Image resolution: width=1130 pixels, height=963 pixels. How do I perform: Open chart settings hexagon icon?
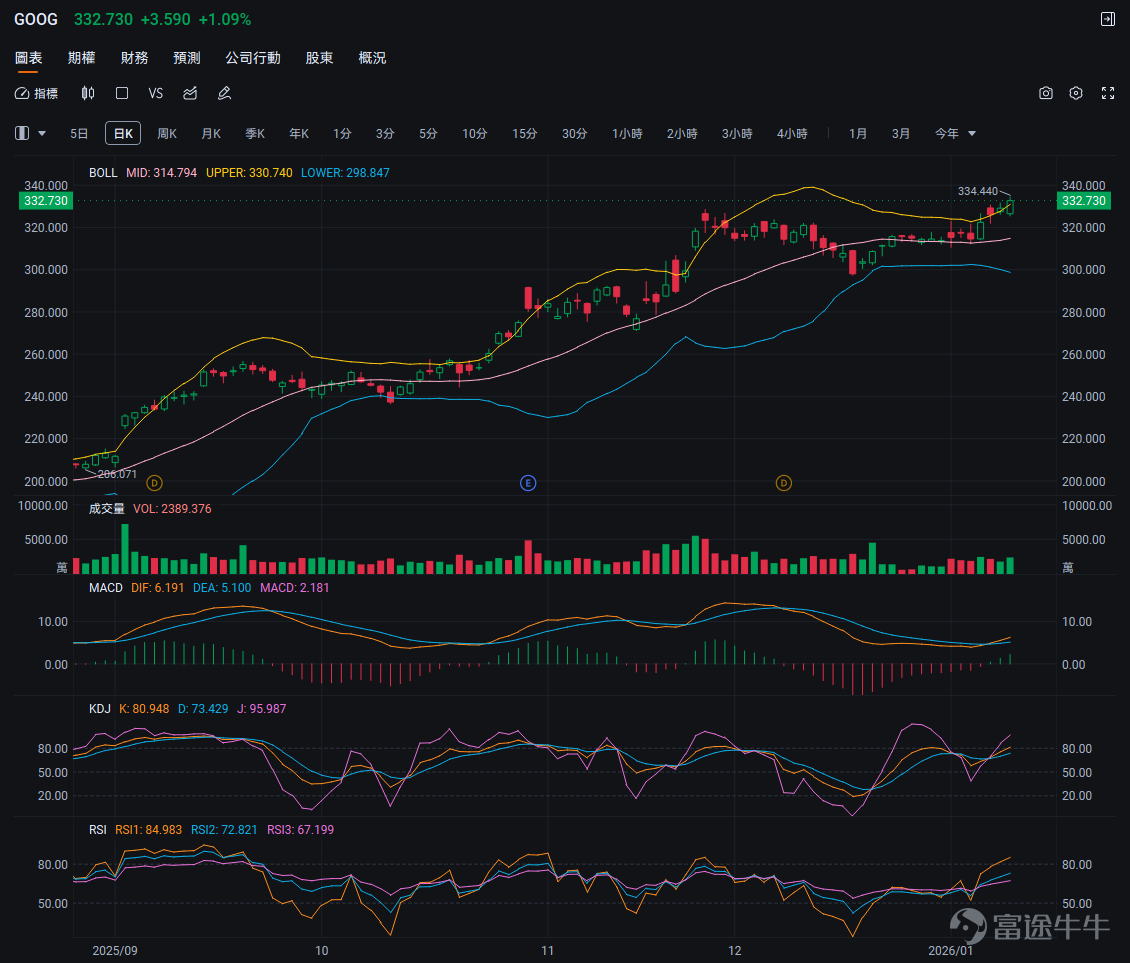[x=1076, y=93]
